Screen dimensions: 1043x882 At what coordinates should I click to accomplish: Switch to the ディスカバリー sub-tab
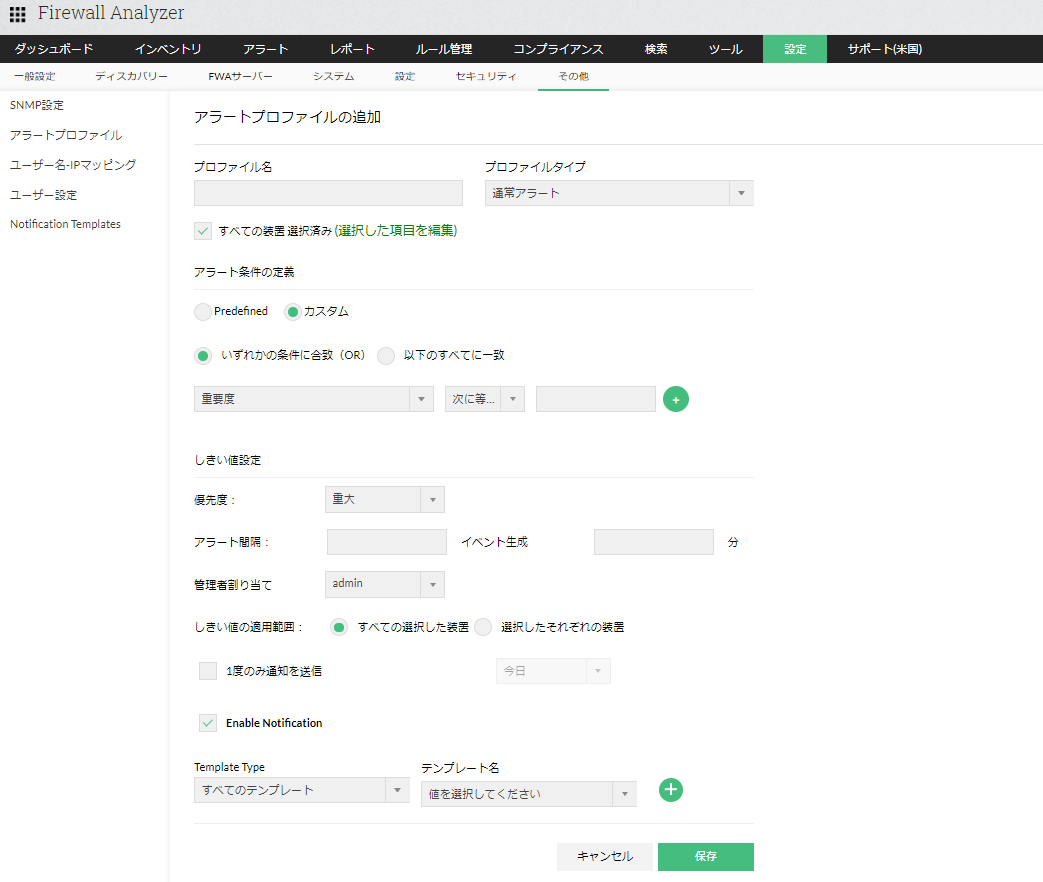click(131, 76)
